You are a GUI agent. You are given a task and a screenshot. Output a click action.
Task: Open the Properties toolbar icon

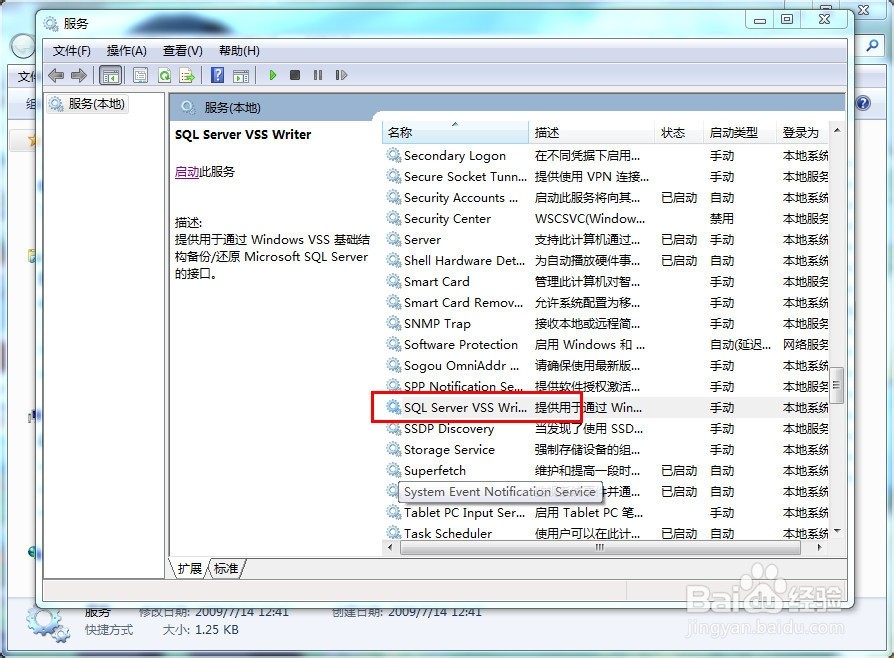[x=140, y=75]
